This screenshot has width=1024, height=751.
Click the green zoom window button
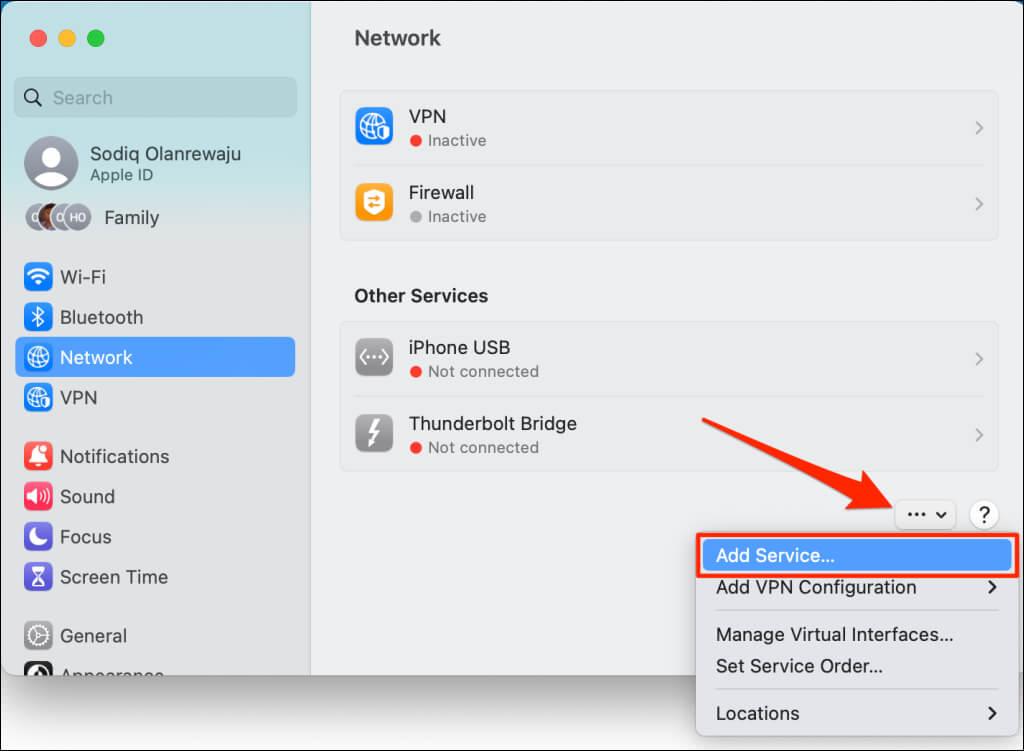(96, 39)
